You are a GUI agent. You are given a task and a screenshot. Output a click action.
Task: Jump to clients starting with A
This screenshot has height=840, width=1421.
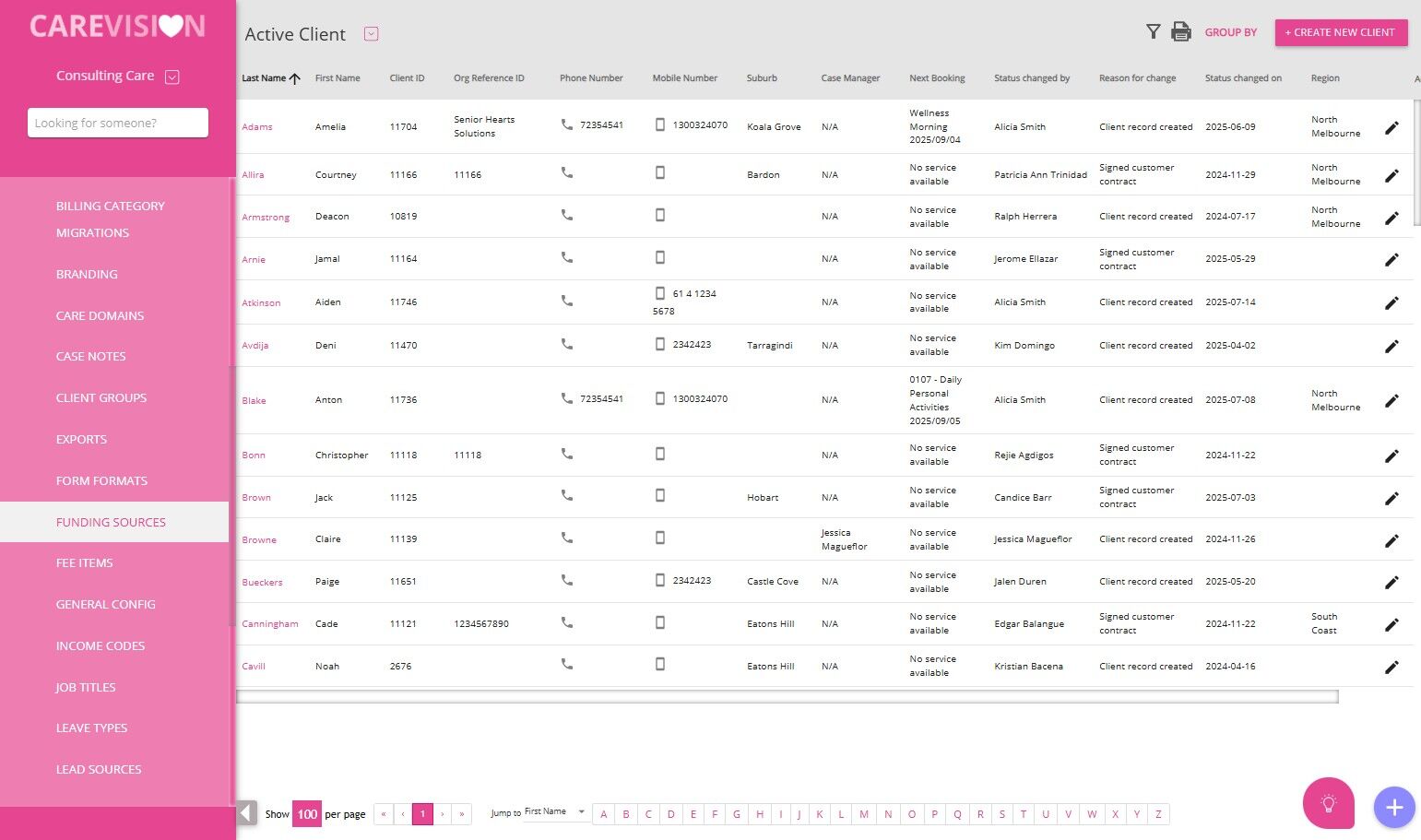[x=604, y=814]
